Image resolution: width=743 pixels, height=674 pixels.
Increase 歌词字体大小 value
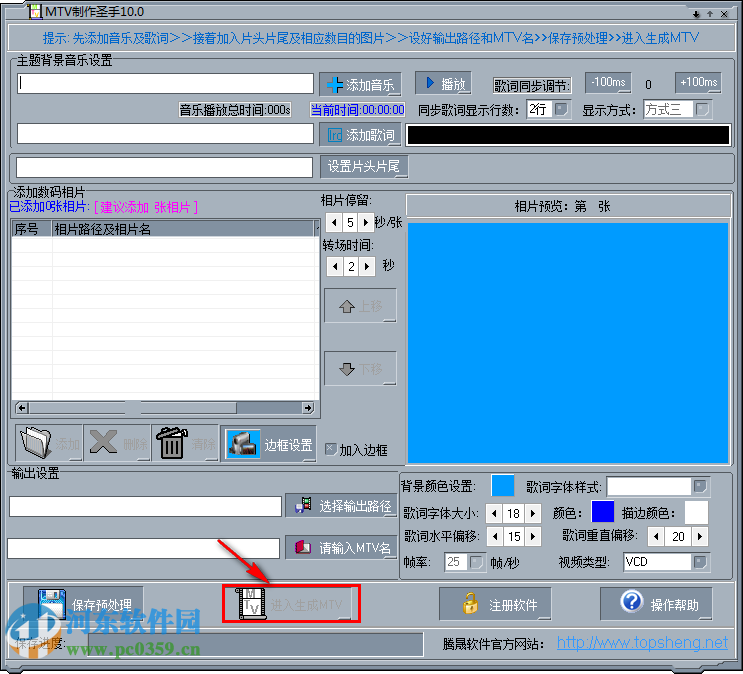coord(533,513)
